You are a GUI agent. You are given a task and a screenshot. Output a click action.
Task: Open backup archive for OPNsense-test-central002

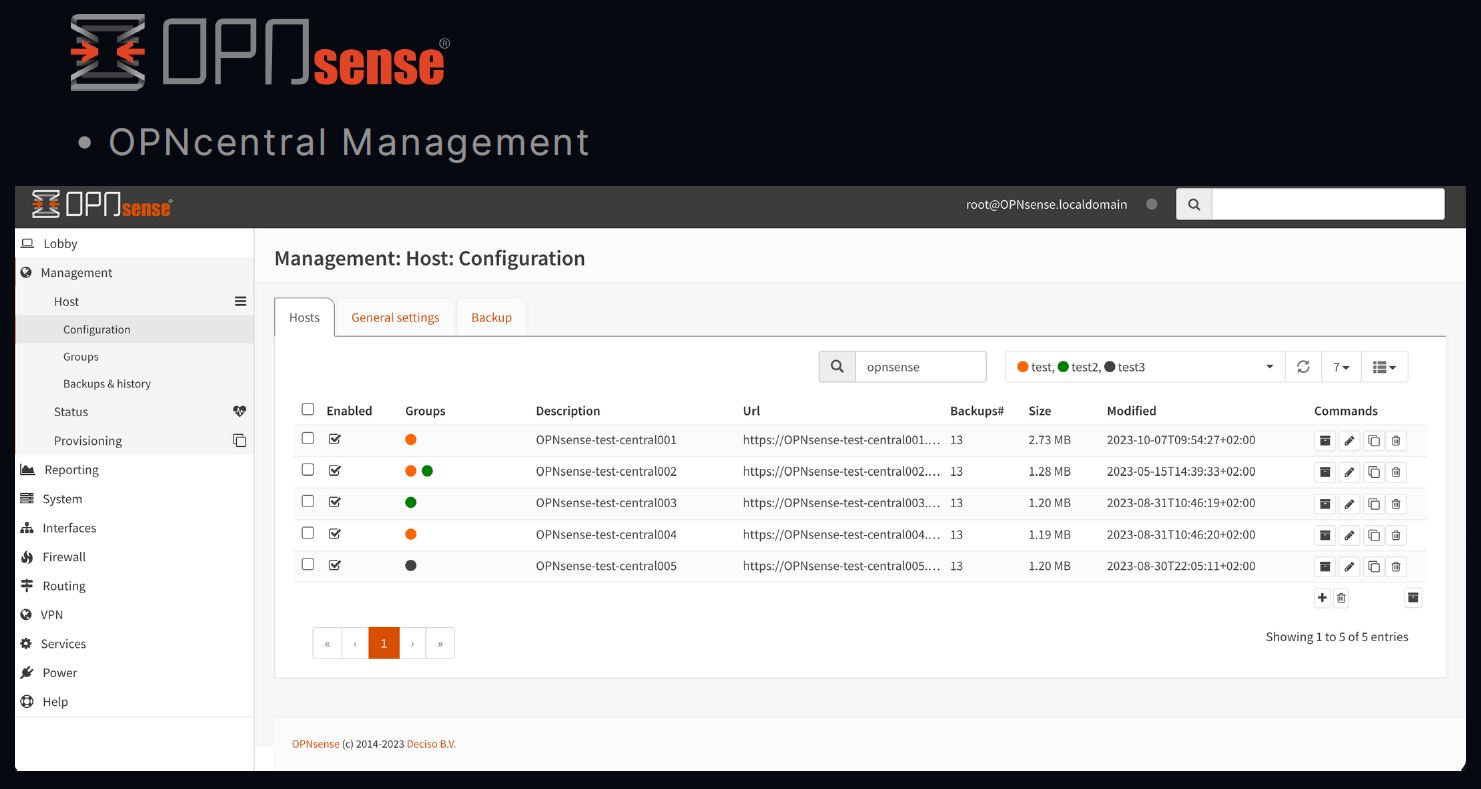pyautogui.click(x=1325, y=472)
